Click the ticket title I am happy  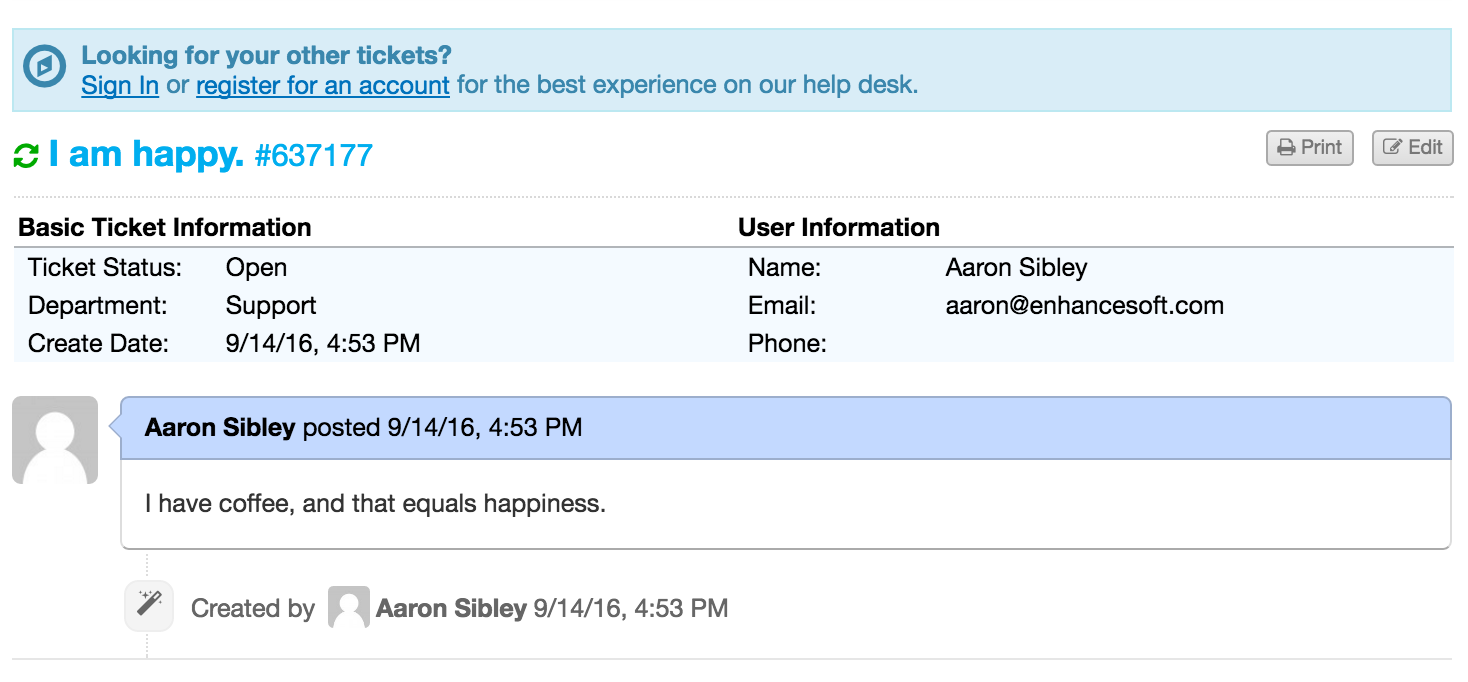[146, 154]
